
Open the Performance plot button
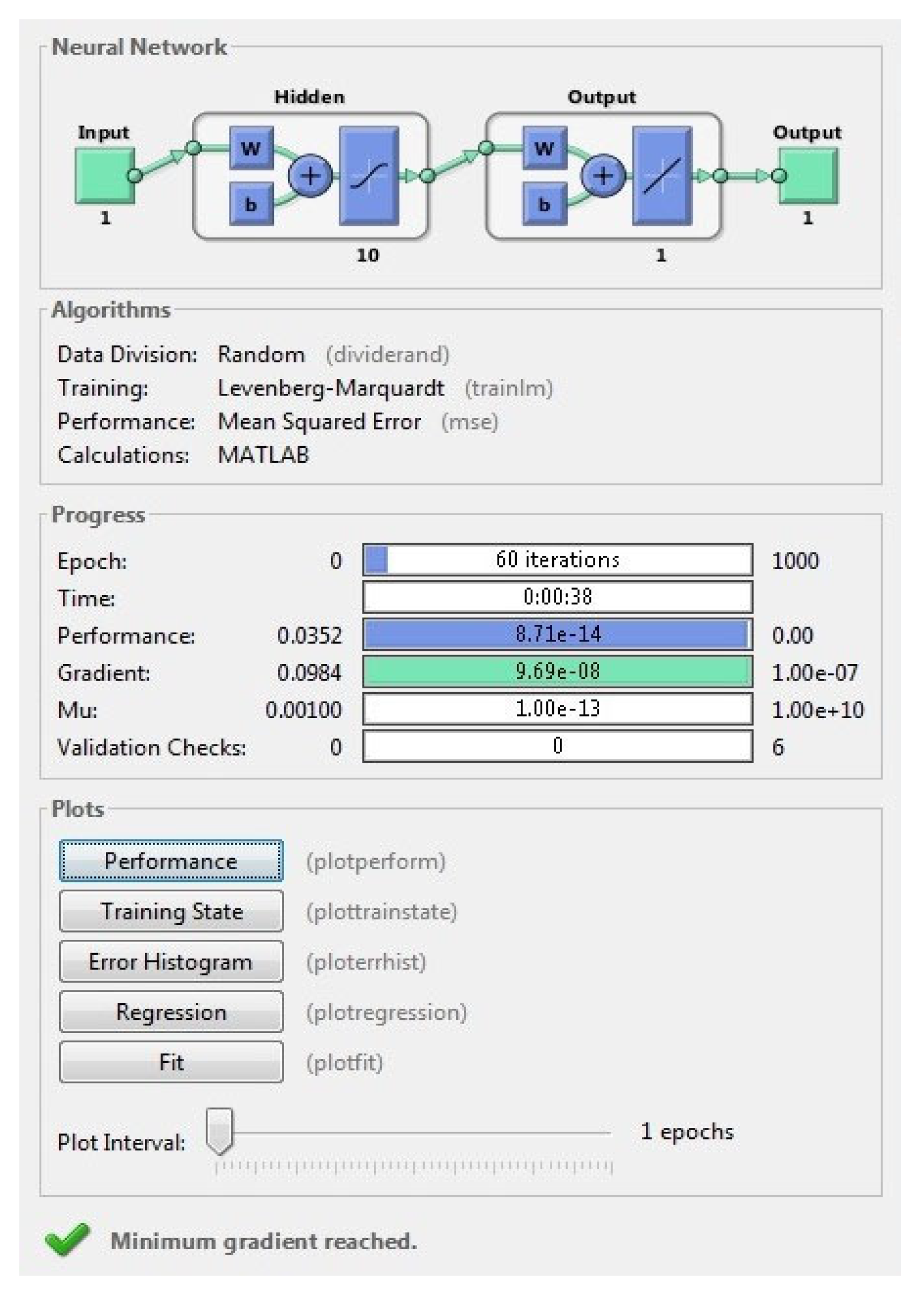click(170, 860)
